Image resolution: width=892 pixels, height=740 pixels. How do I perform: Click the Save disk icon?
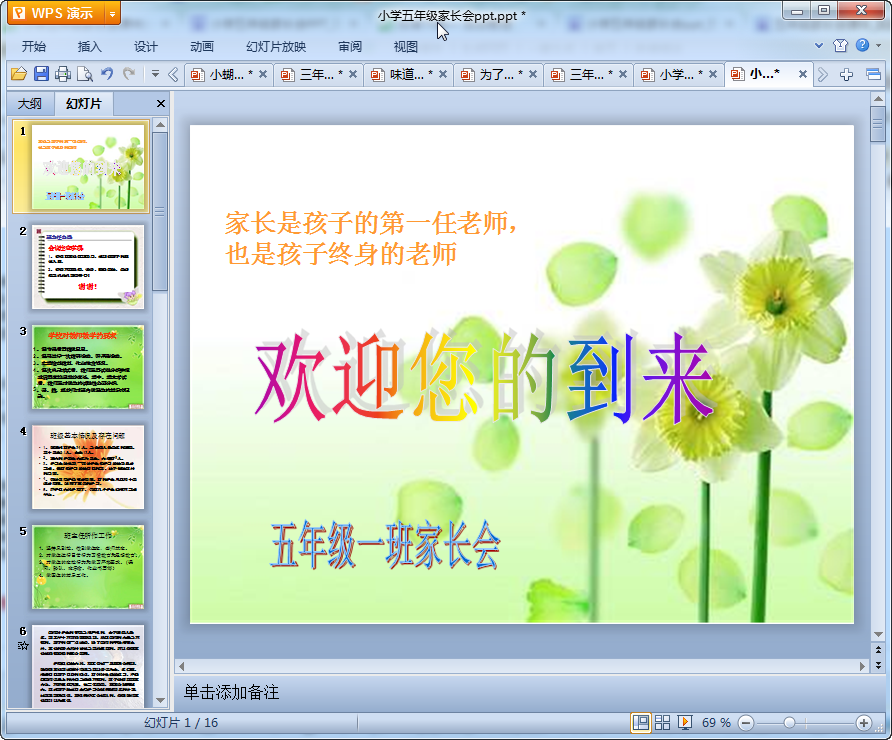point(41,73)
